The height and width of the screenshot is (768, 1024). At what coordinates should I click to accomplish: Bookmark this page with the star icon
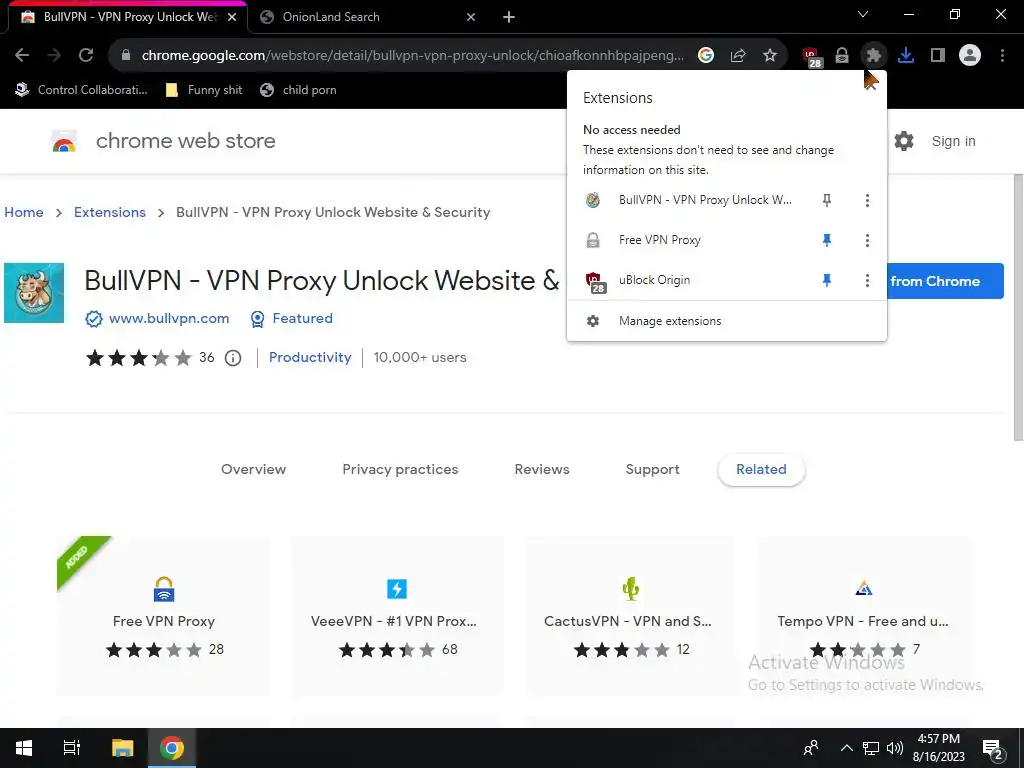pyautogui.click(x=770, y=56)
